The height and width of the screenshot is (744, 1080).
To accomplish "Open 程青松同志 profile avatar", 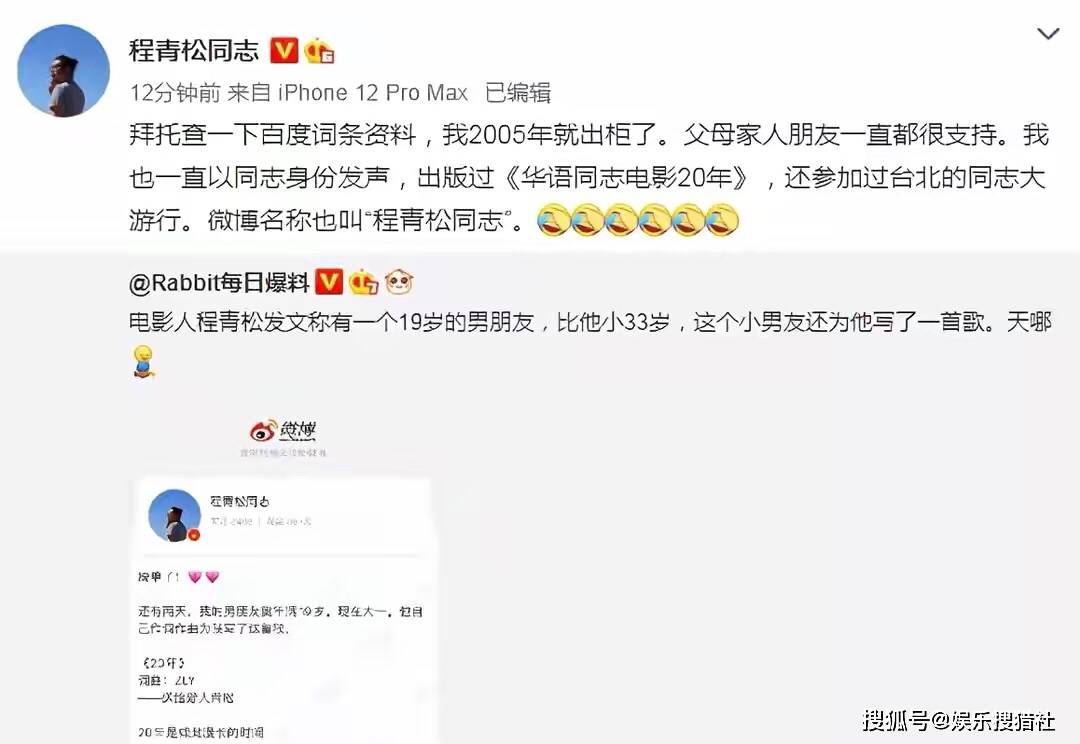I will click(63, 71).
